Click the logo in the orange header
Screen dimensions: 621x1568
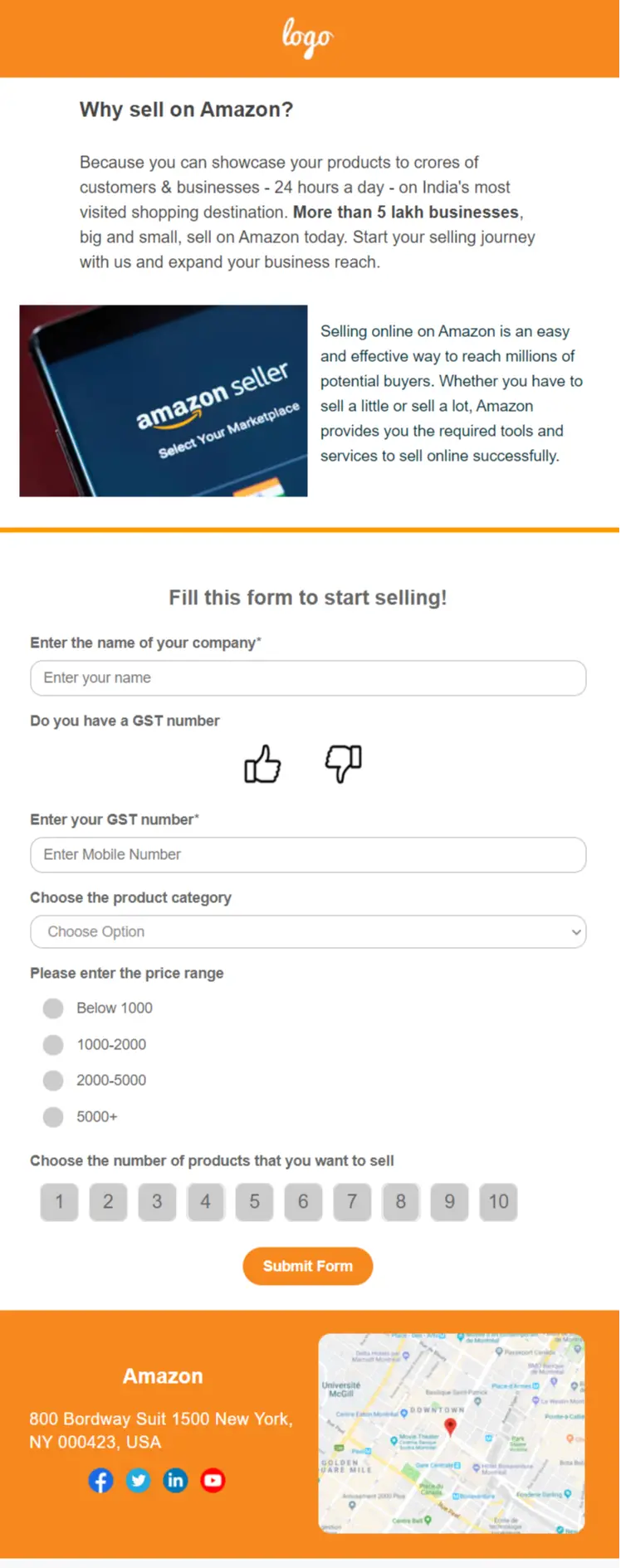click(x=307, y=37)
